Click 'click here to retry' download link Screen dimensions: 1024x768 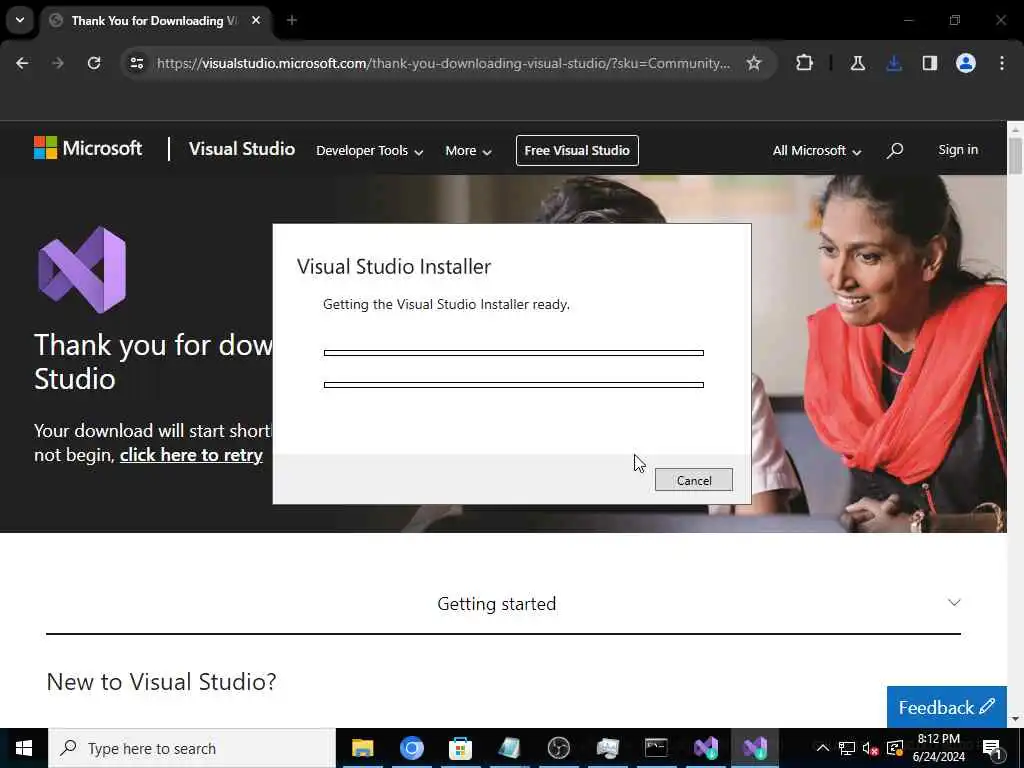[x=191, y=455]
